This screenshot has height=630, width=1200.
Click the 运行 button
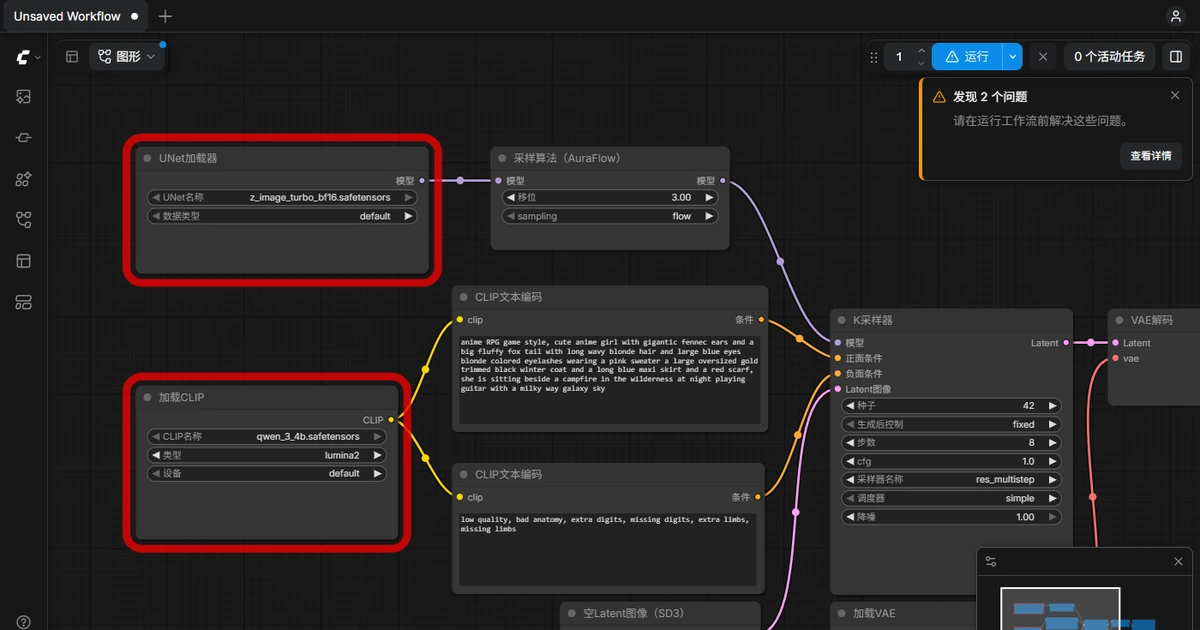coord(967,57)
